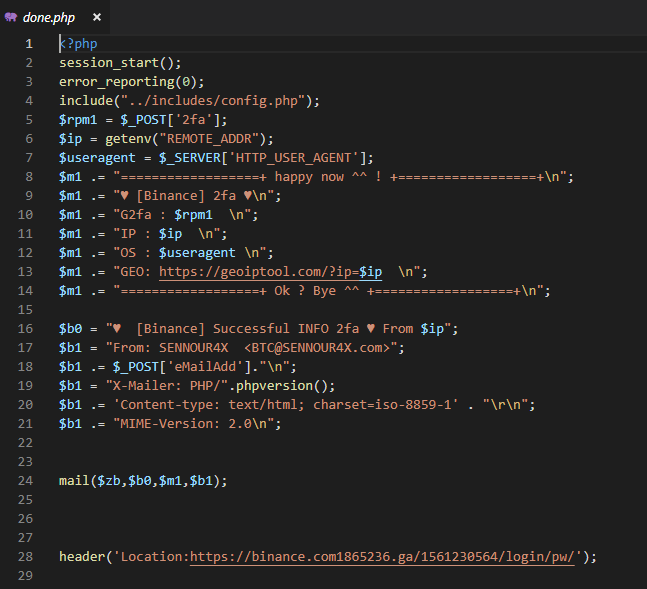Screen dimensions: 647x589
Task: Click $_SERVER superglobal on line 7
Action: tap(189, 158)
